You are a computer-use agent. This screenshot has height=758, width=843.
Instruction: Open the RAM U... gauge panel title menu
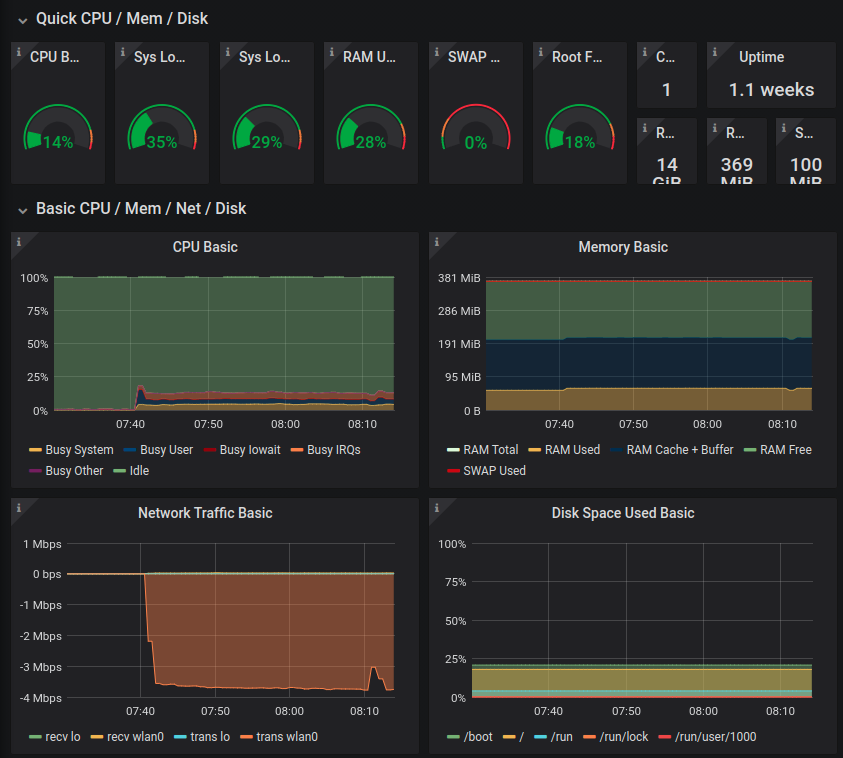(x=369, y=57)
